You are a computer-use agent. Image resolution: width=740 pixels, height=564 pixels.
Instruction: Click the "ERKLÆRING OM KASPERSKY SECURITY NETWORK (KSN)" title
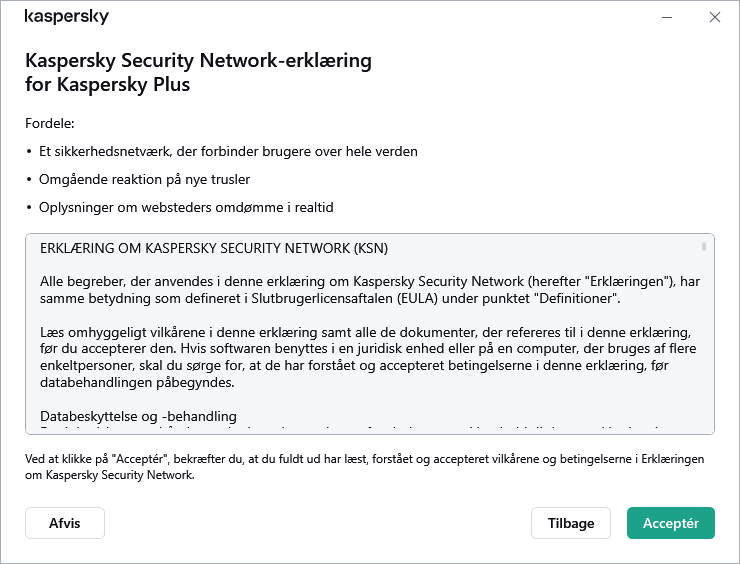(214, 248)
